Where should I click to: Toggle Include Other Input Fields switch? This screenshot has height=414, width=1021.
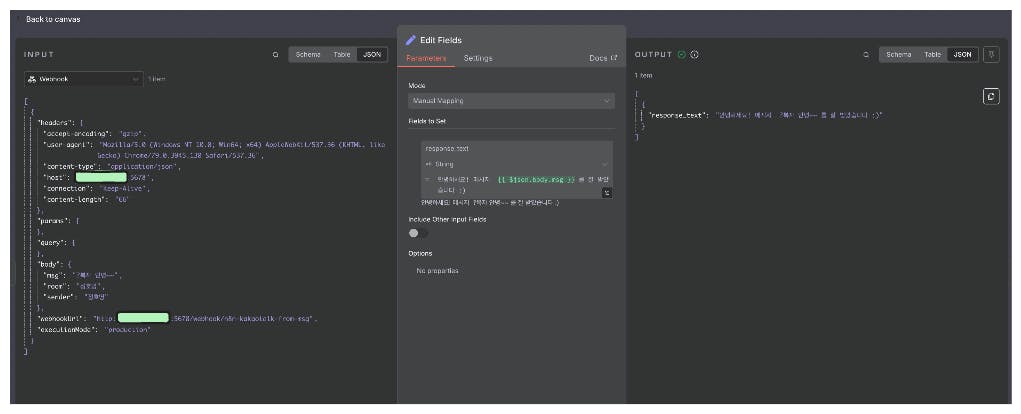click(x=417, y=233)
